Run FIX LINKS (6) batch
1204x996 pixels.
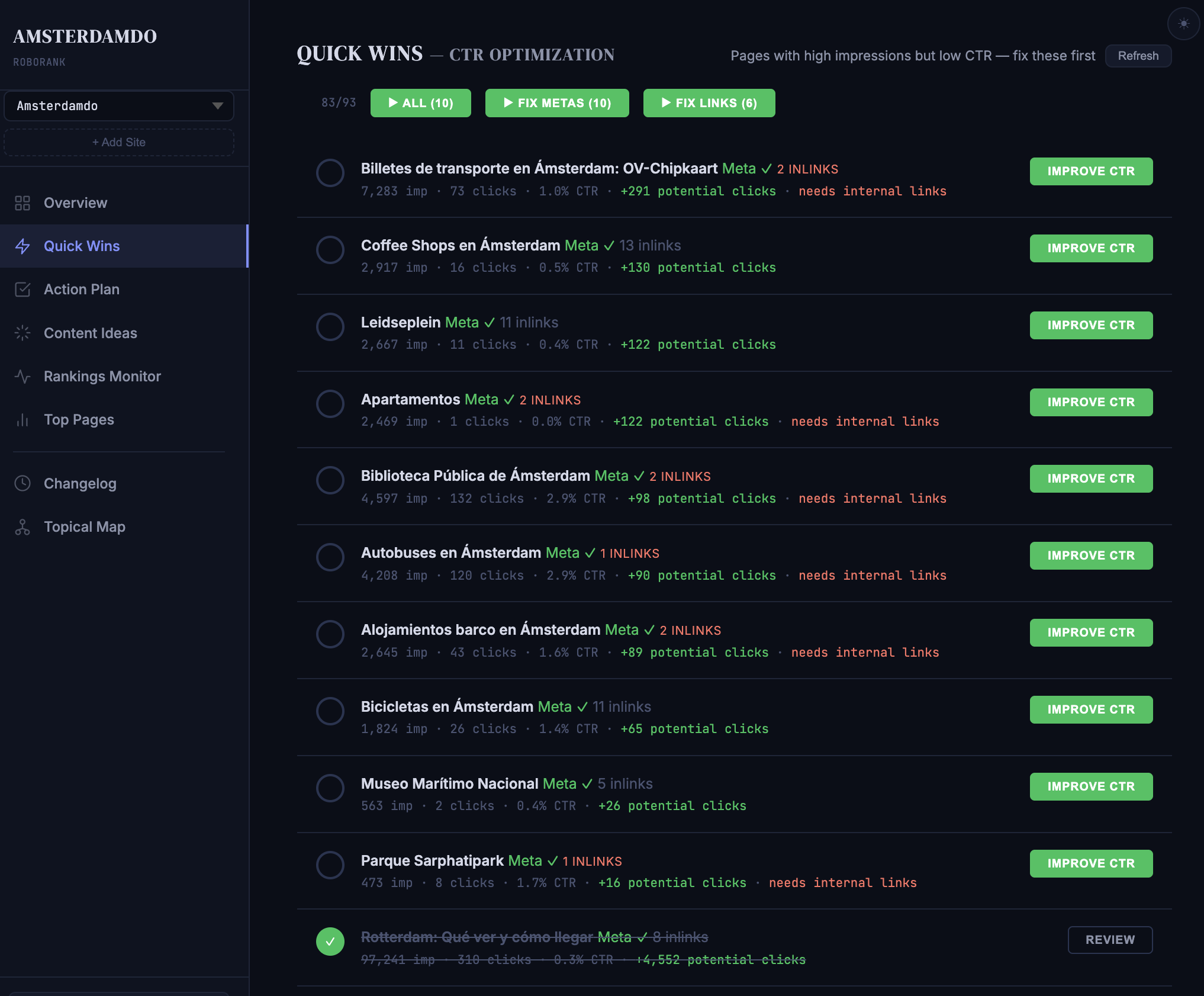point(709,103)
